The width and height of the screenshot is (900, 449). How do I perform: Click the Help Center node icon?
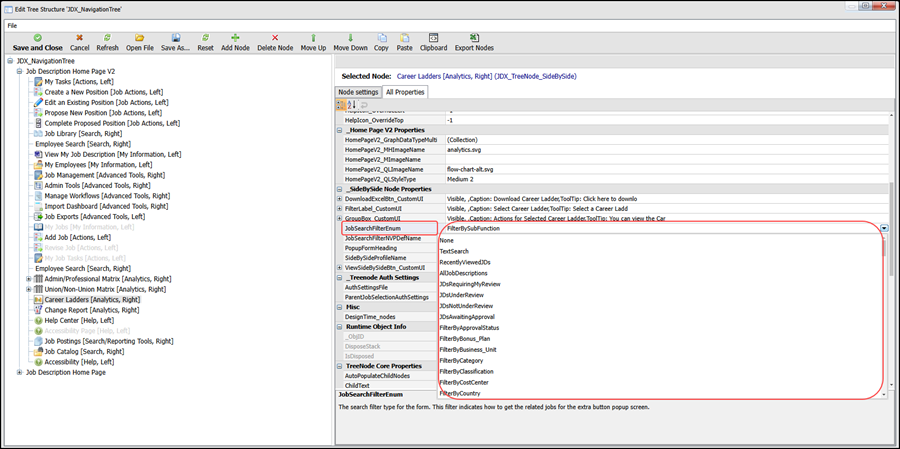[39, 320]
